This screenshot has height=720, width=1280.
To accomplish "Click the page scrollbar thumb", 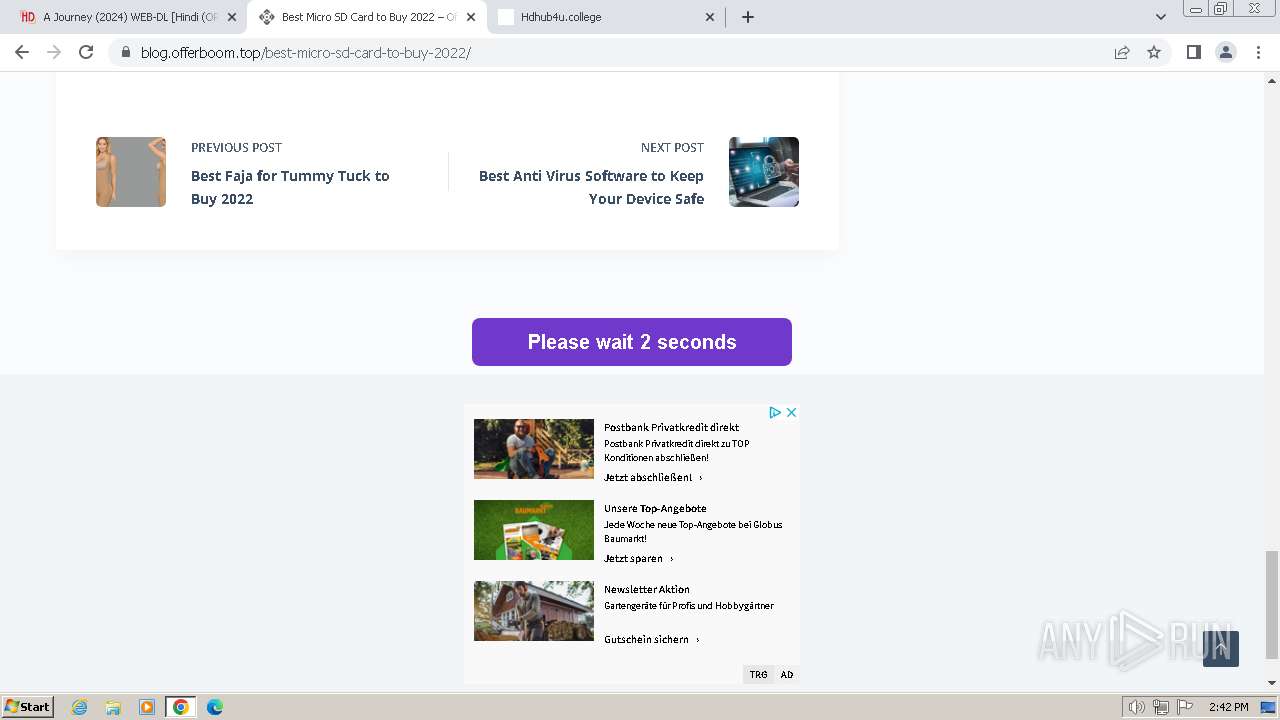I will click(1272, 605).
